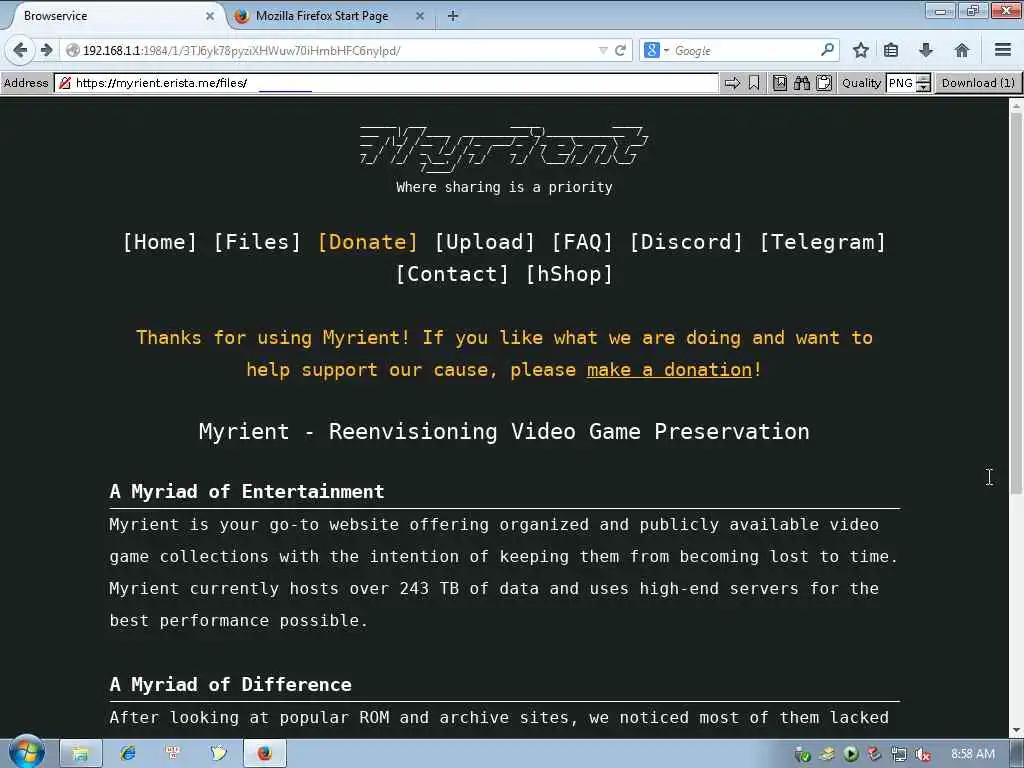Show bookmarks list icon
1024x768 pixels.
(x=891, y=50)
